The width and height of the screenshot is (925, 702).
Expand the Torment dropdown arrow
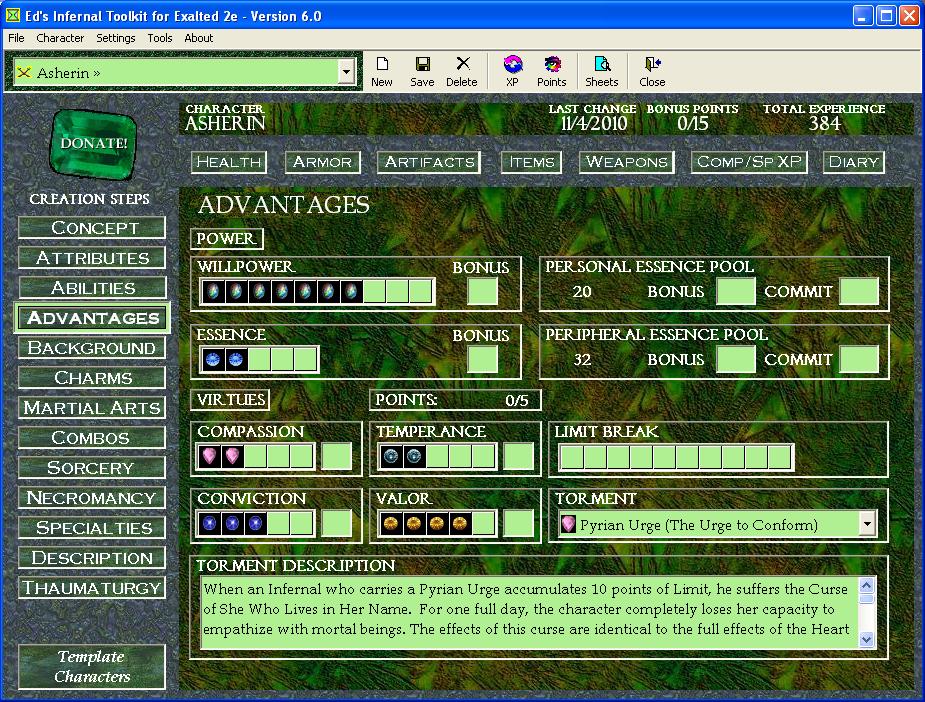tap(867, 523)
